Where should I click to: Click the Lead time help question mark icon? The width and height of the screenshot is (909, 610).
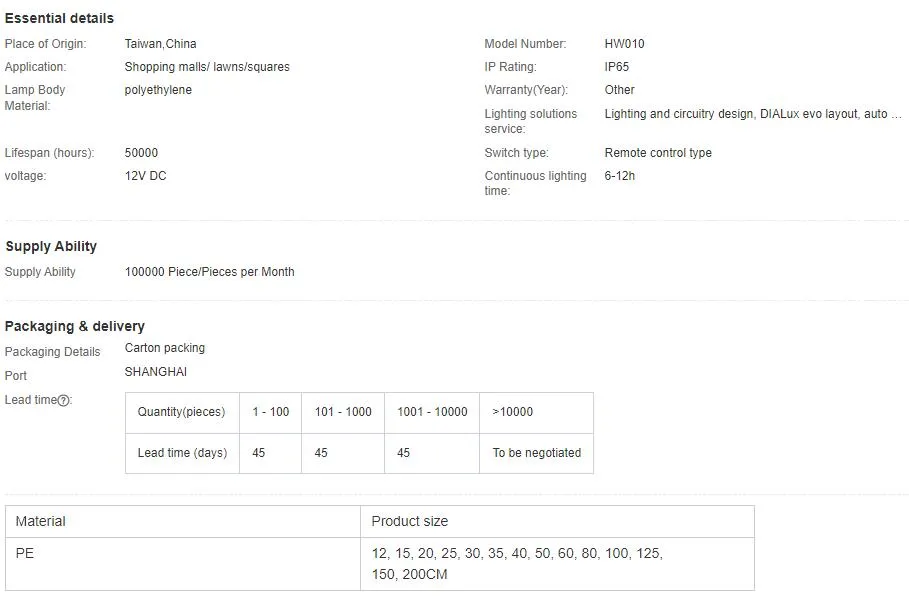click(x=64, y=401)
